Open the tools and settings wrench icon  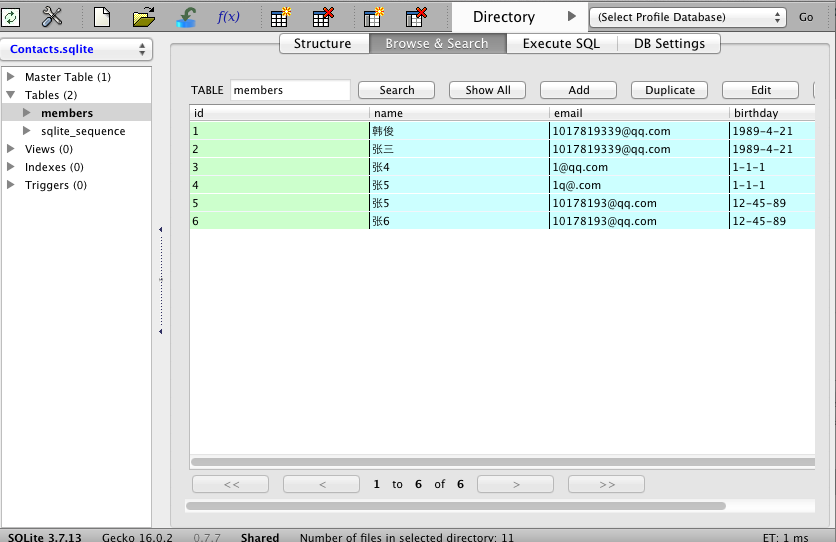click(52, 16)
